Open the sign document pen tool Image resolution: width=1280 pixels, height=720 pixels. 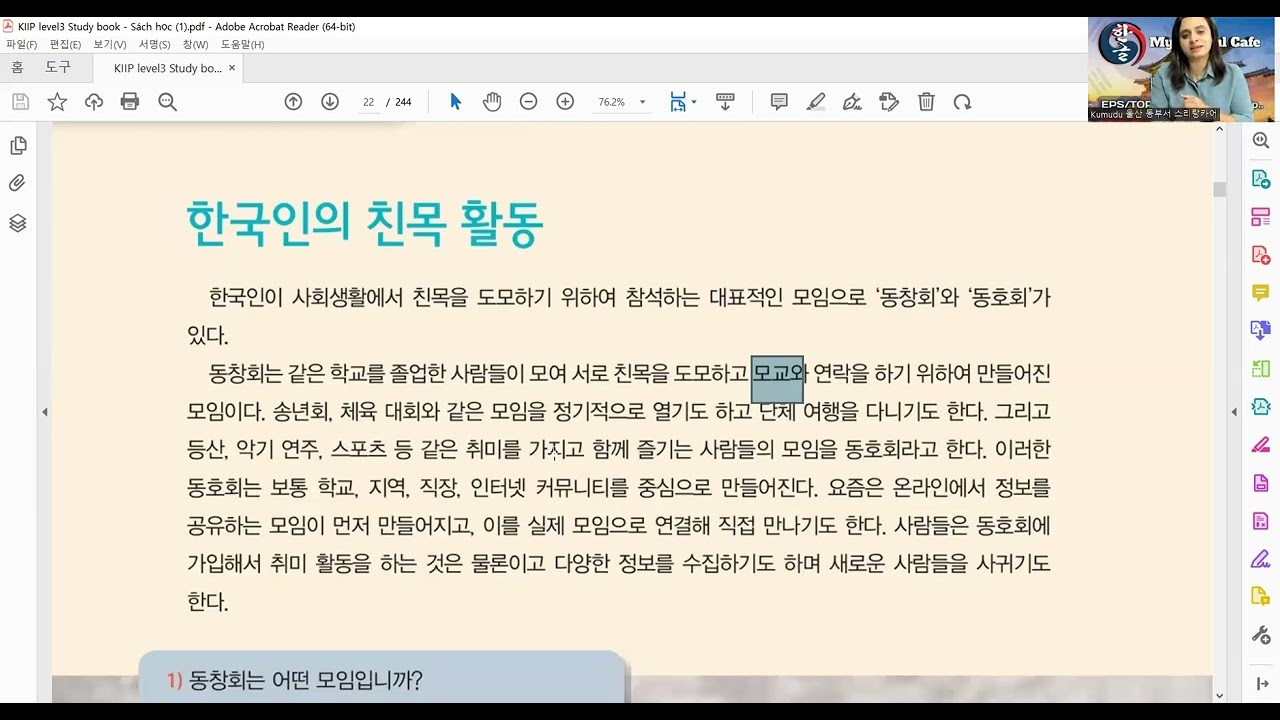(852, 101)
